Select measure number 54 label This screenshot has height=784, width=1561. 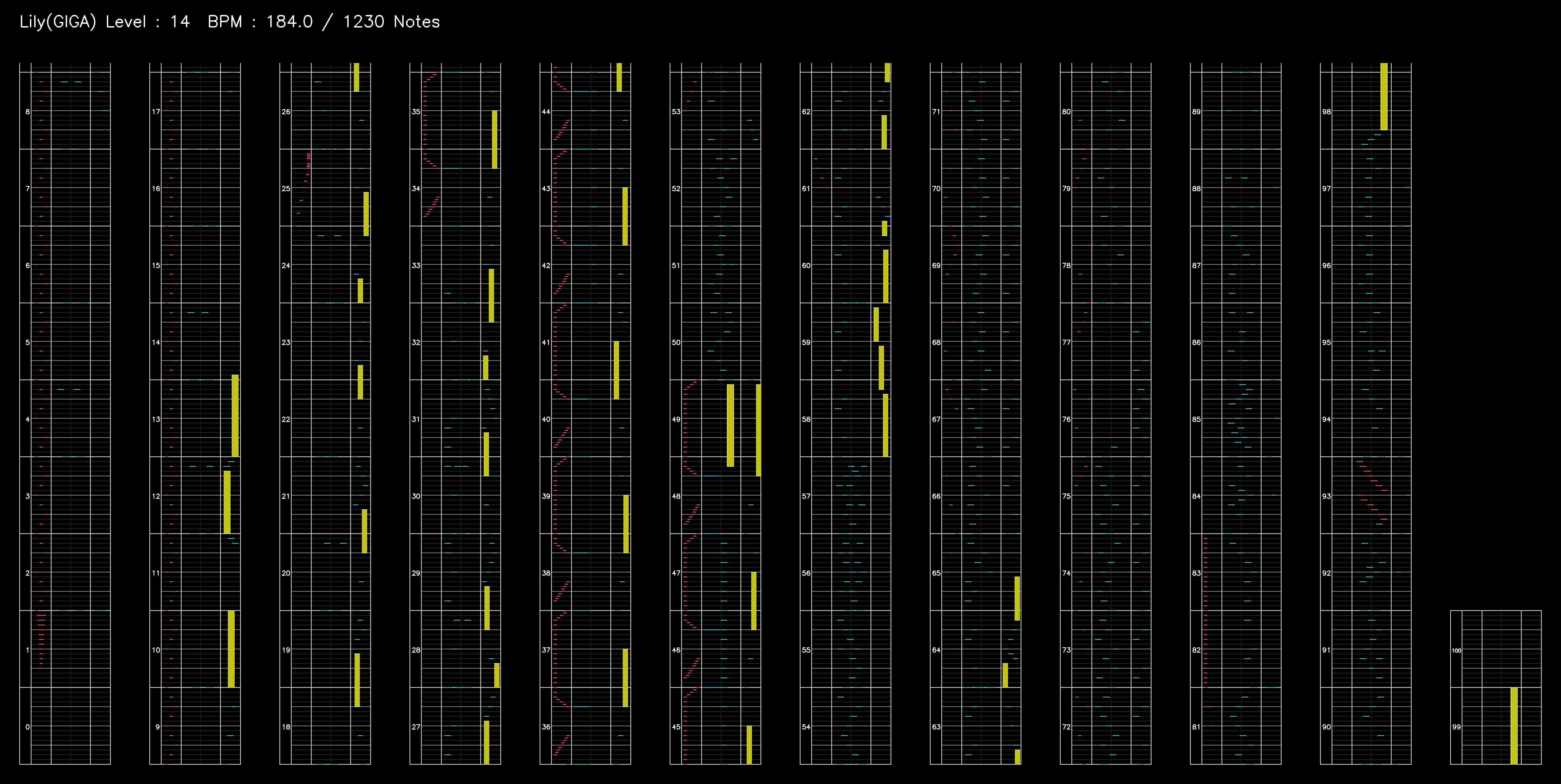click(x=806, y=726)
